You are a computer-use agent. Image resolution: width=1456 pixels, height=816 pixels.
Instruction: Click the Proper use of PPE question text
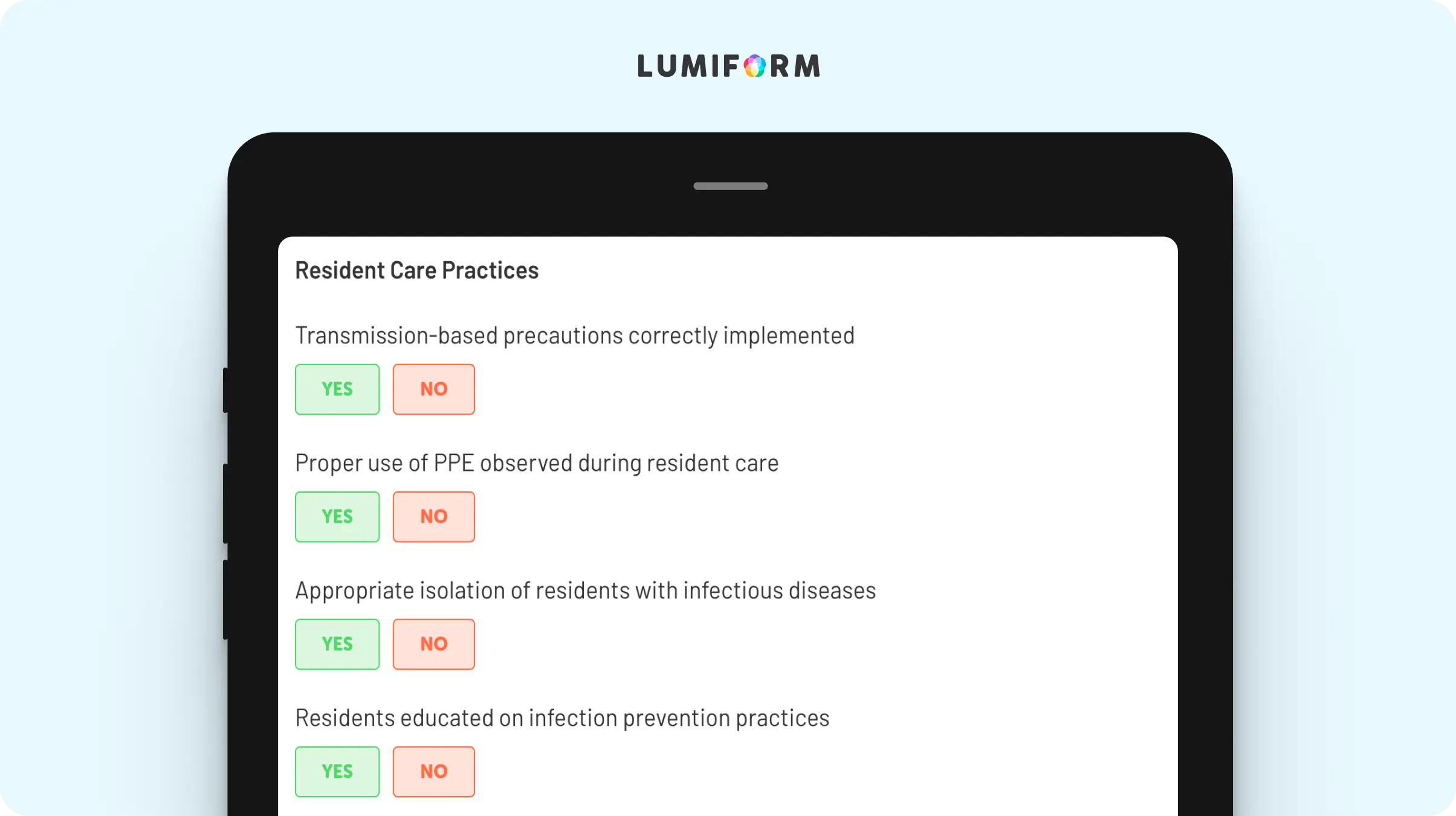pos(537,464)
